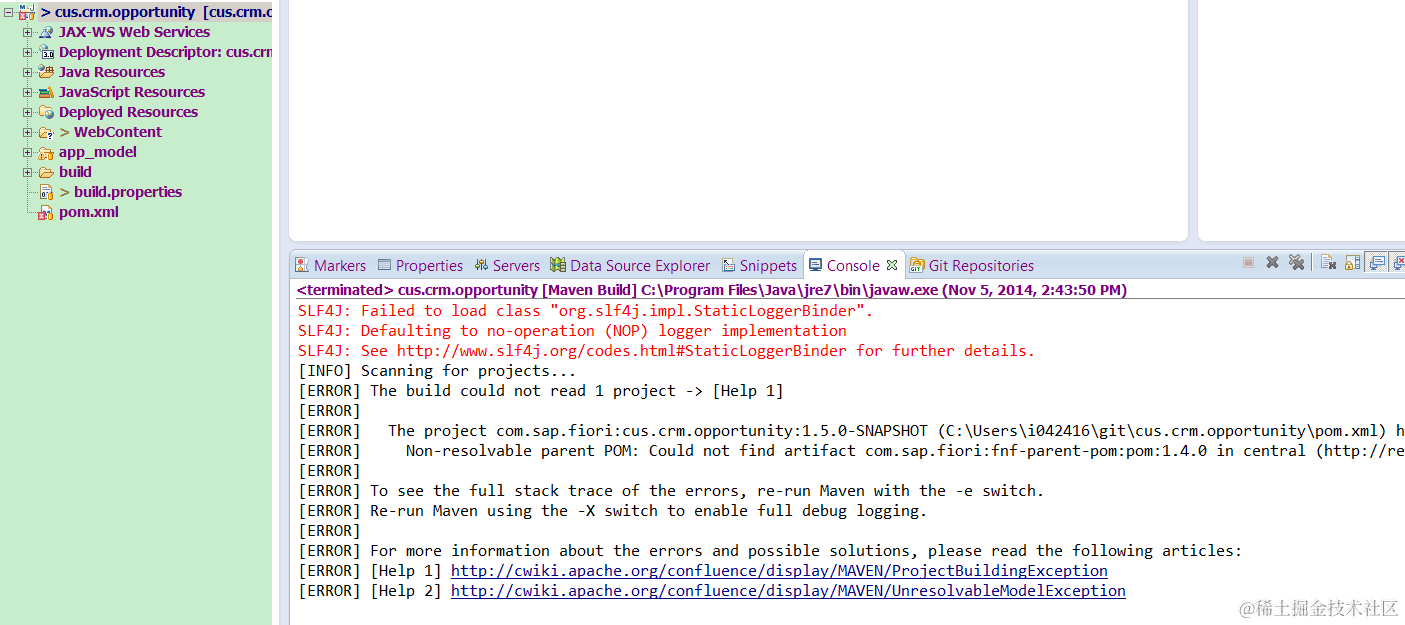
Task: Click "Re-run Maven using the -X switch" line
Action: (612, 511)
